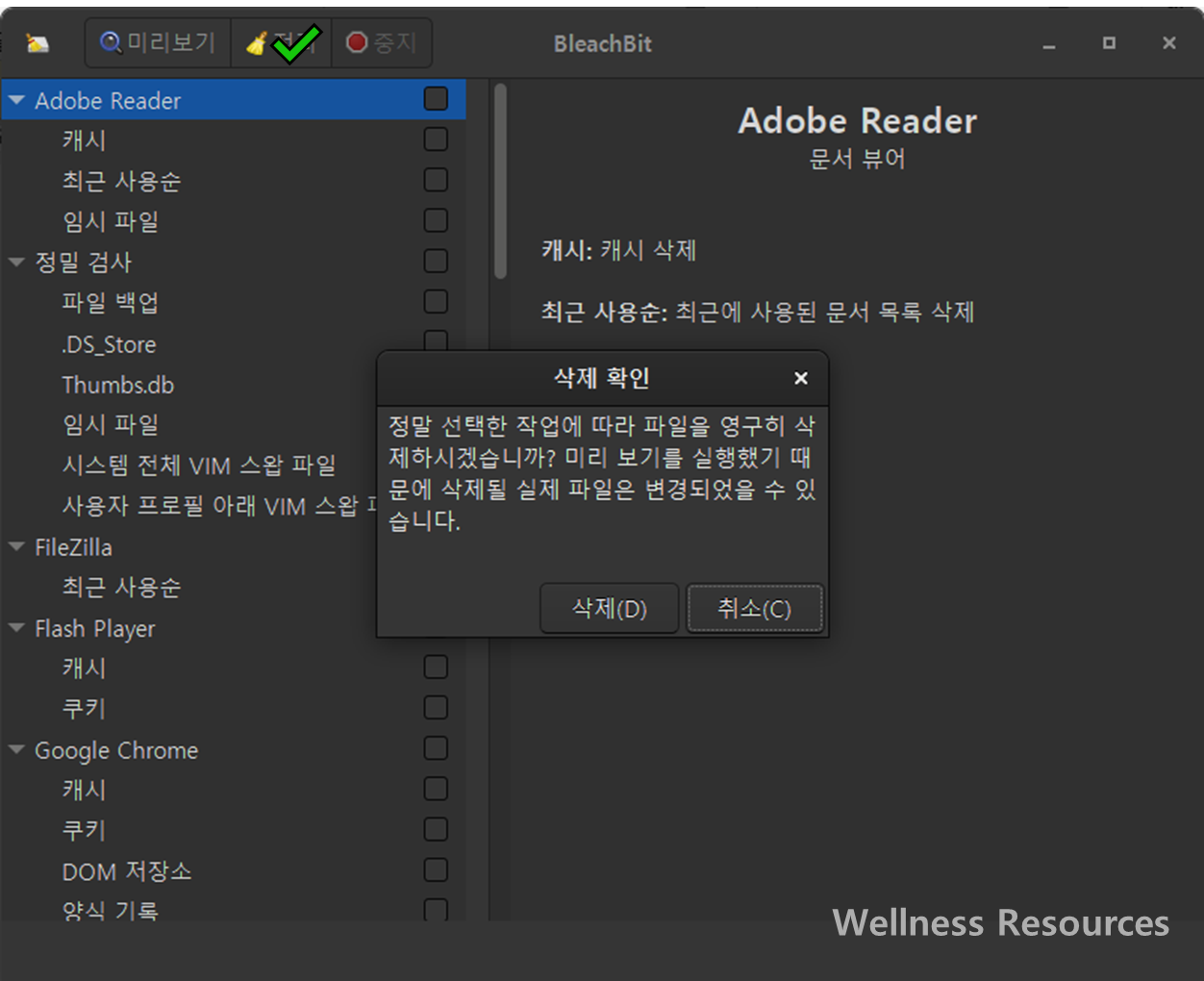The image size is (1204, 981).
Task: Click the broom clean button in toolbar
Action: point(282,43)
